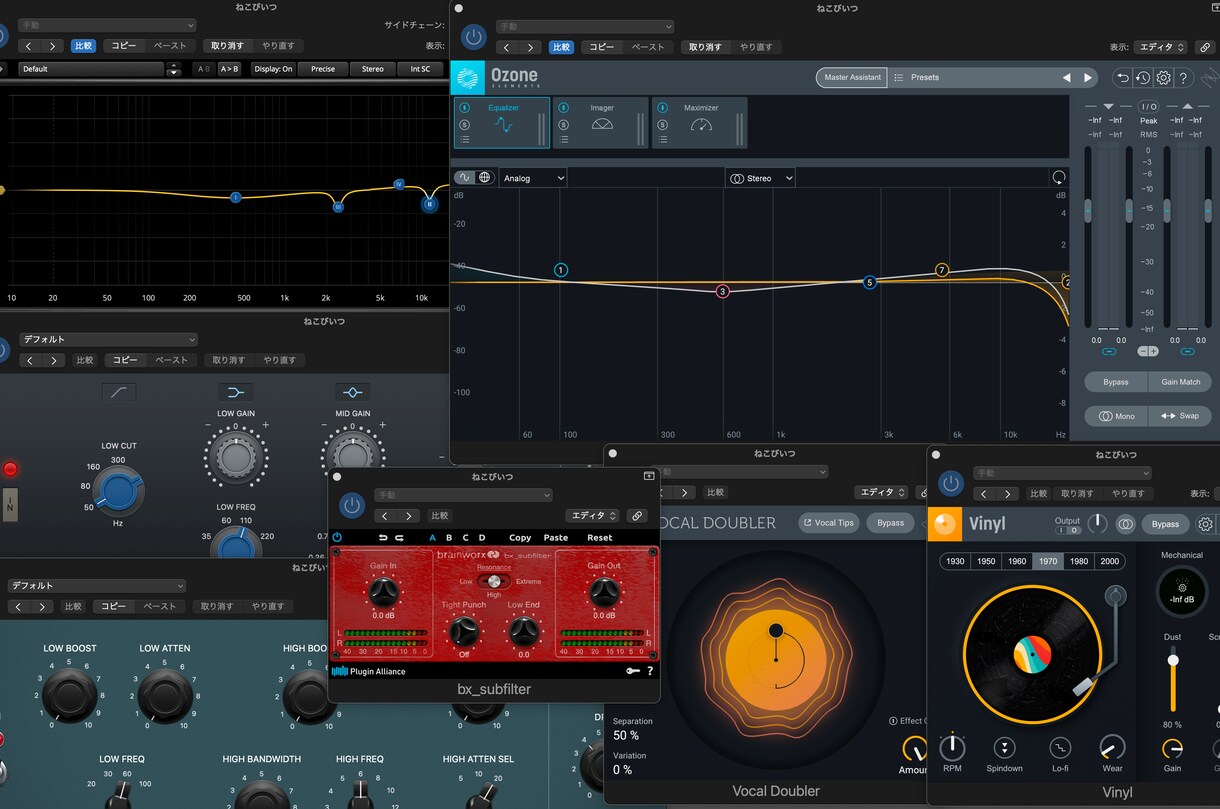The image size is (1220, 809).
Task: Open Ozone undo history clock icon
Action: click(x=1143, y=77)
